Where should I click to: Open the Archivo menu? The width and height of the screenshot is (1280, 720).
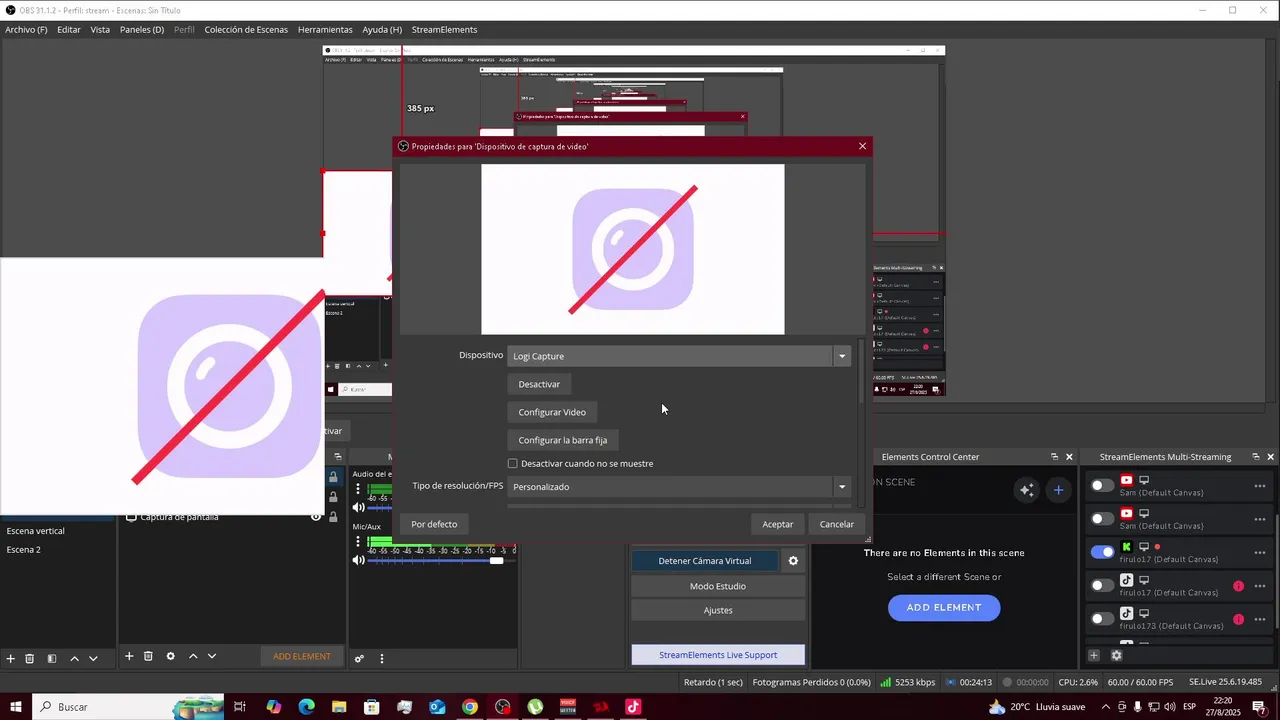point(26,30)
